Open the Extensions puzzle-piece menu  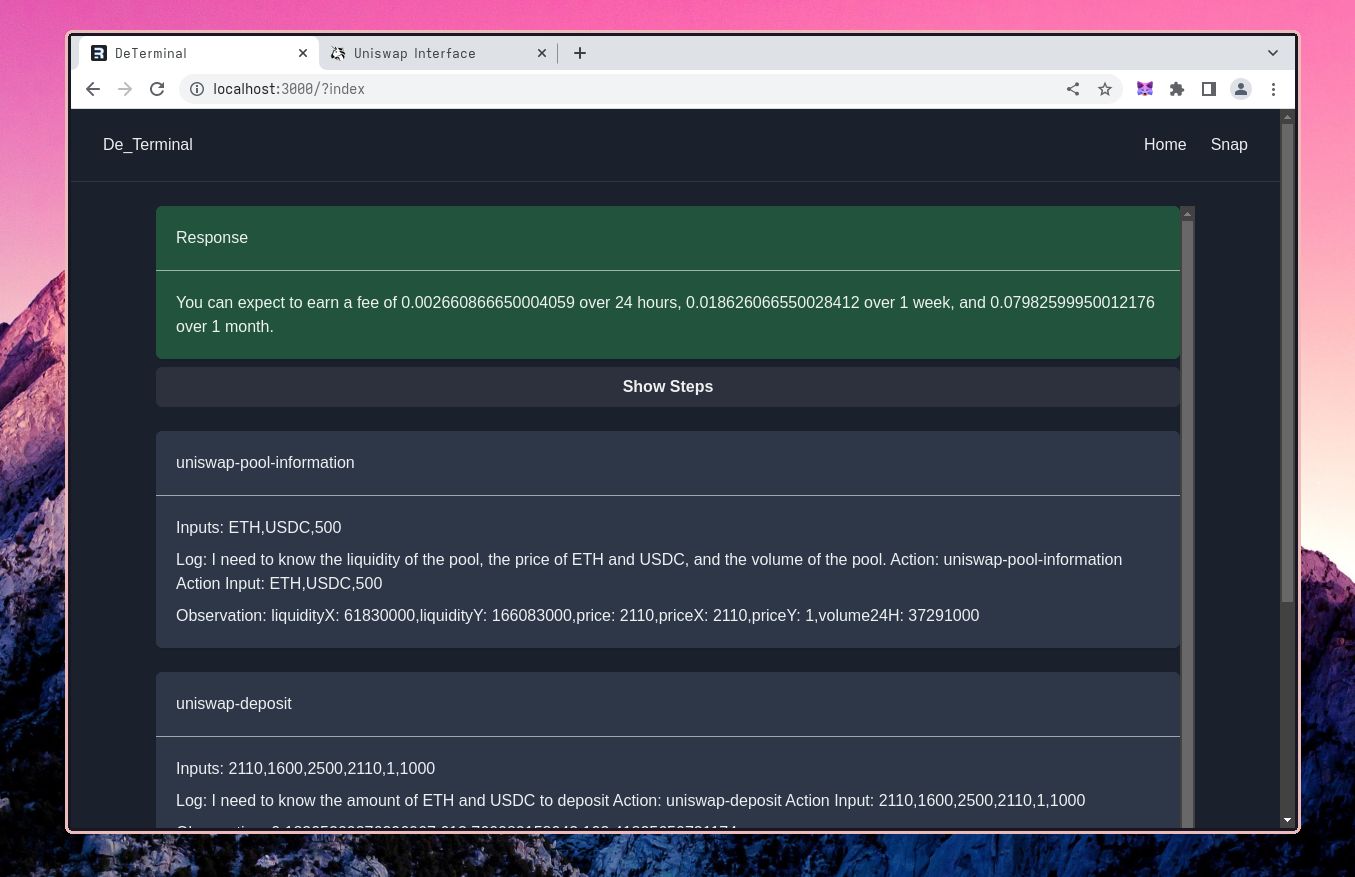click(1177, 89)
